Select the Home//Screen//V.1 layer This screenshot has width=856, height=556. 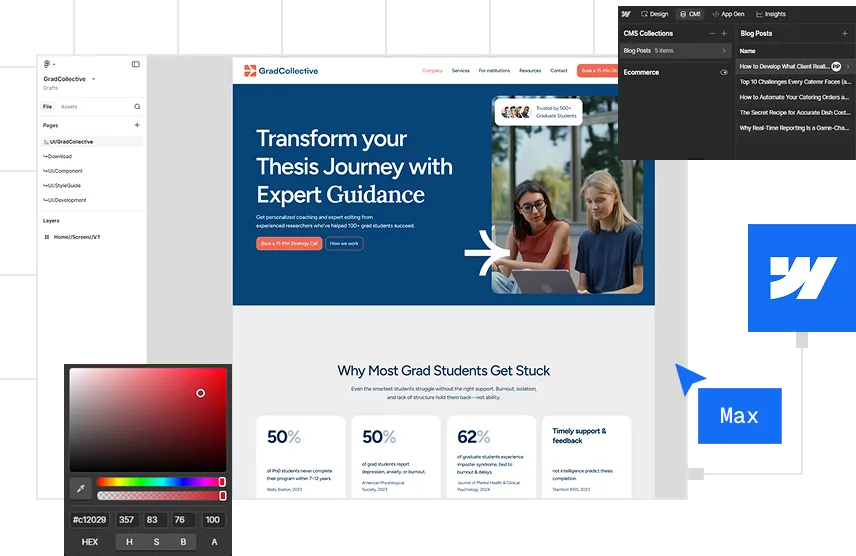(x=76, y=237)
